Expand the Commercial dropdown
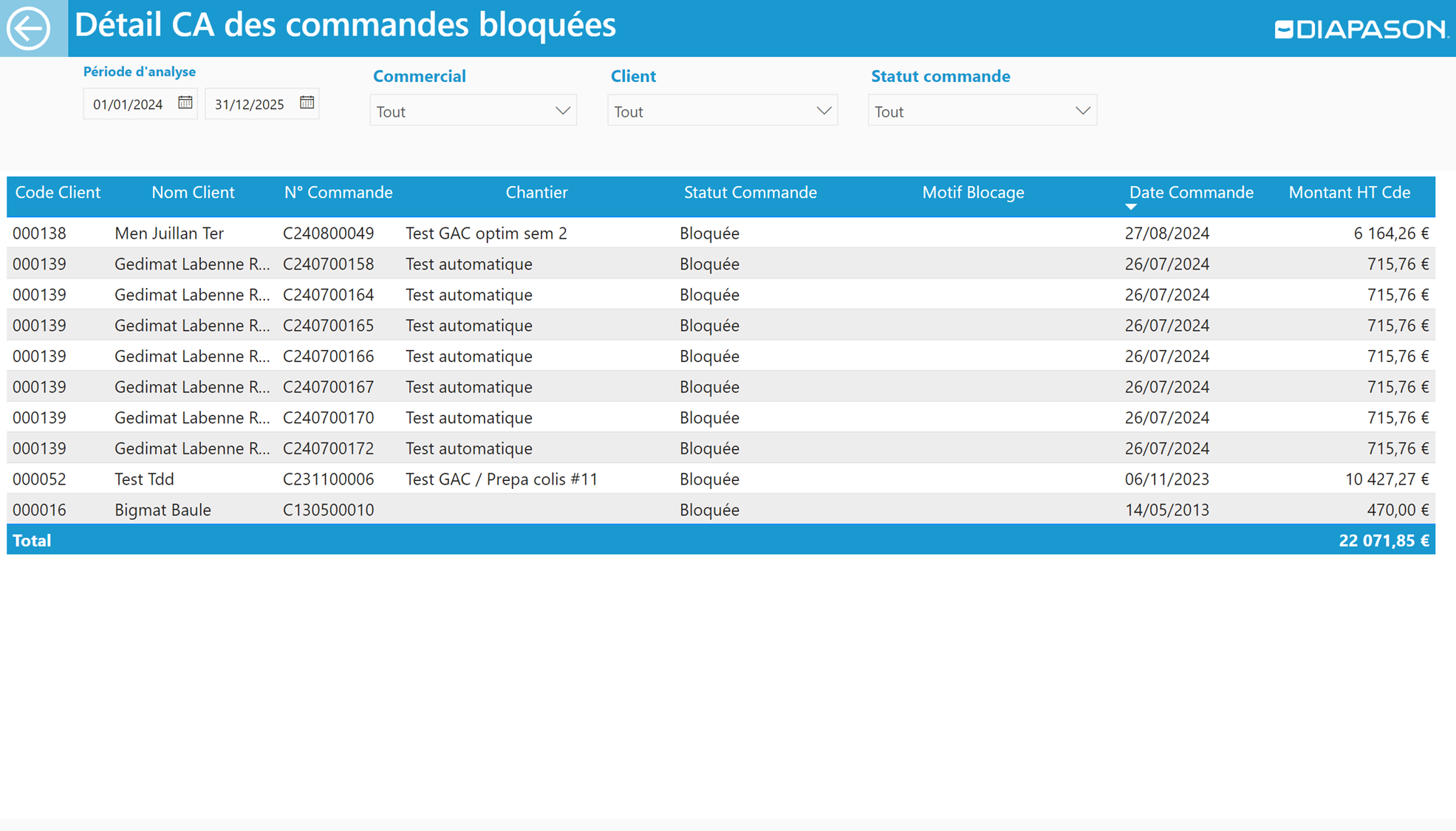1456x831 pixels. click(562, 111)
